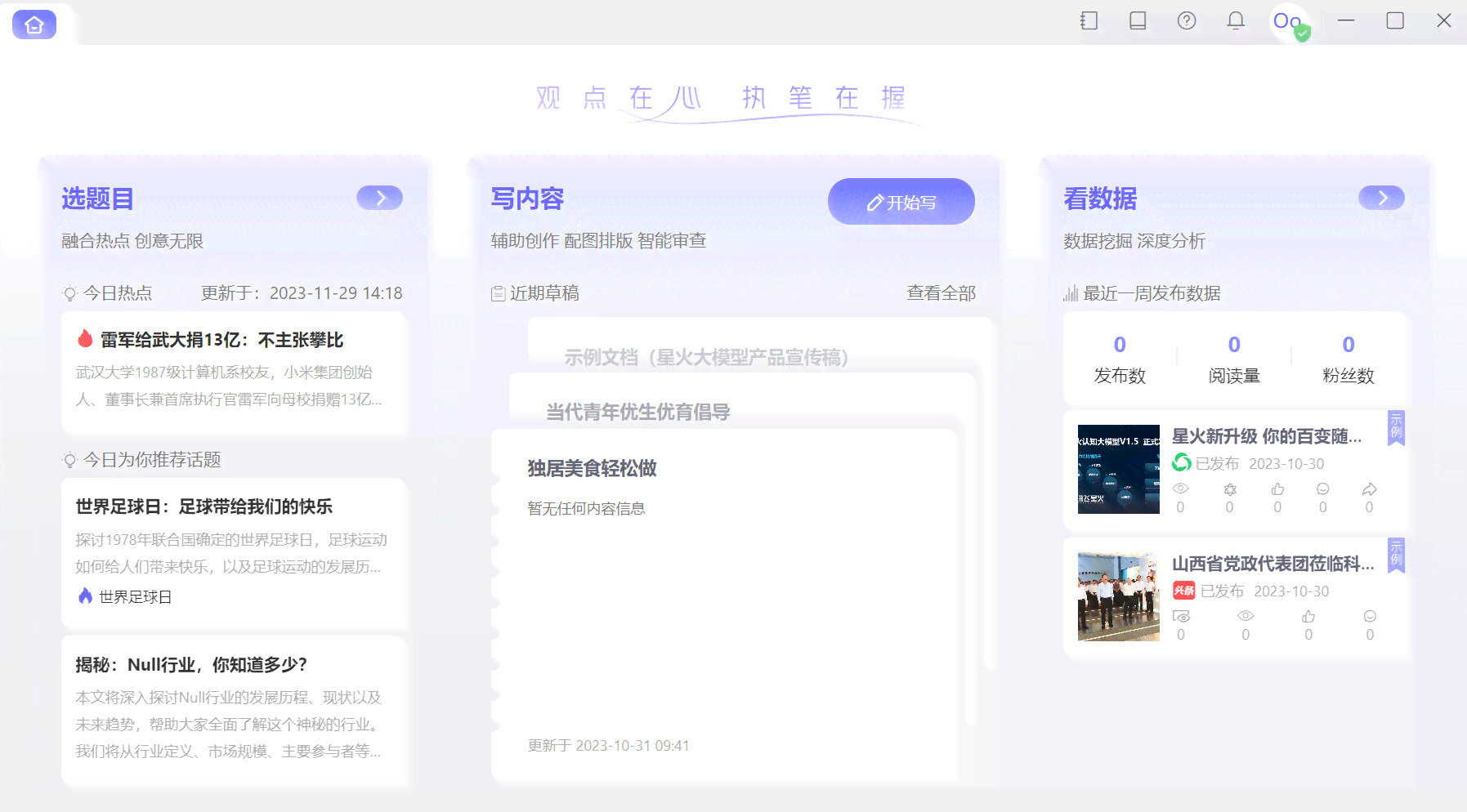Click 示例 badge on 星火新升级 card
Image resolution: width=1467 pixels, height=812 pixels.
tap(1396, 427)
